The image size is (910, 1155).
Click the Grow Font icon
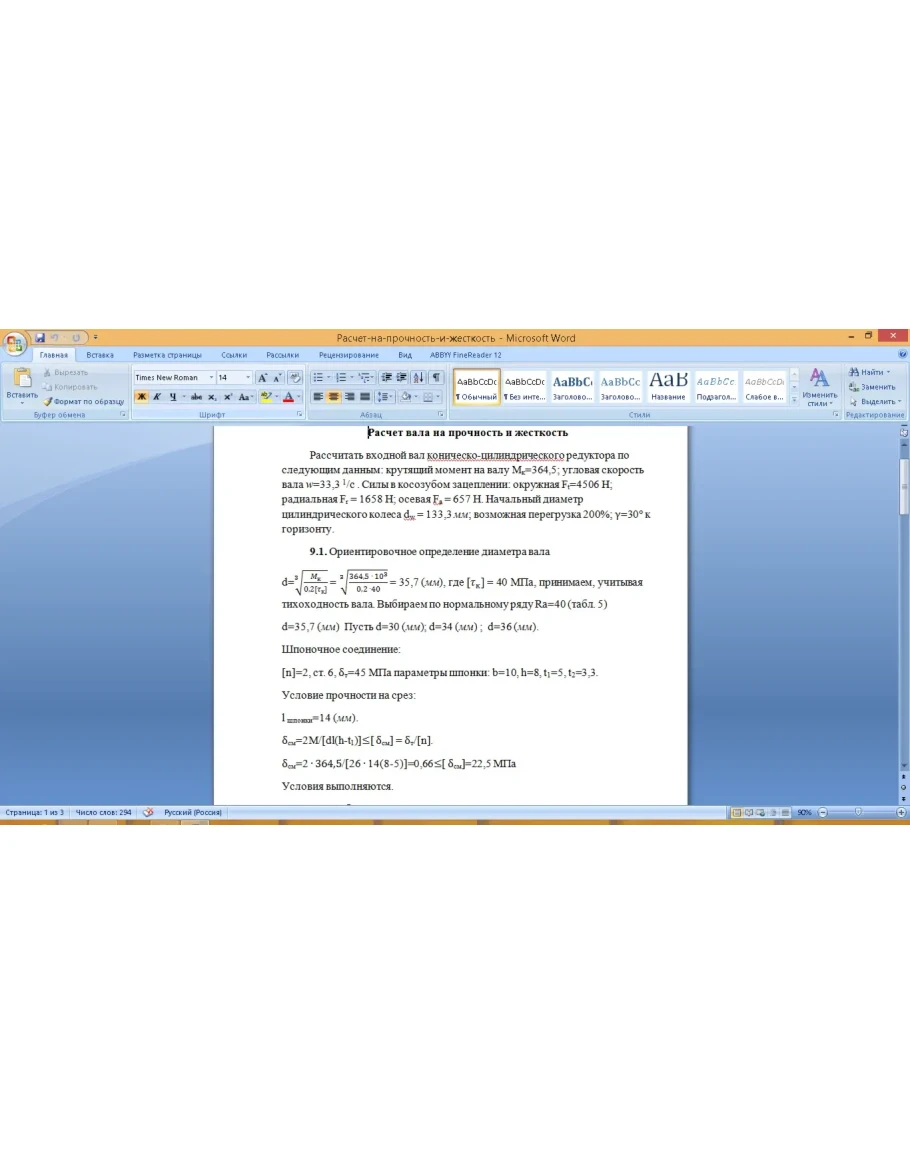pos(263,378)
